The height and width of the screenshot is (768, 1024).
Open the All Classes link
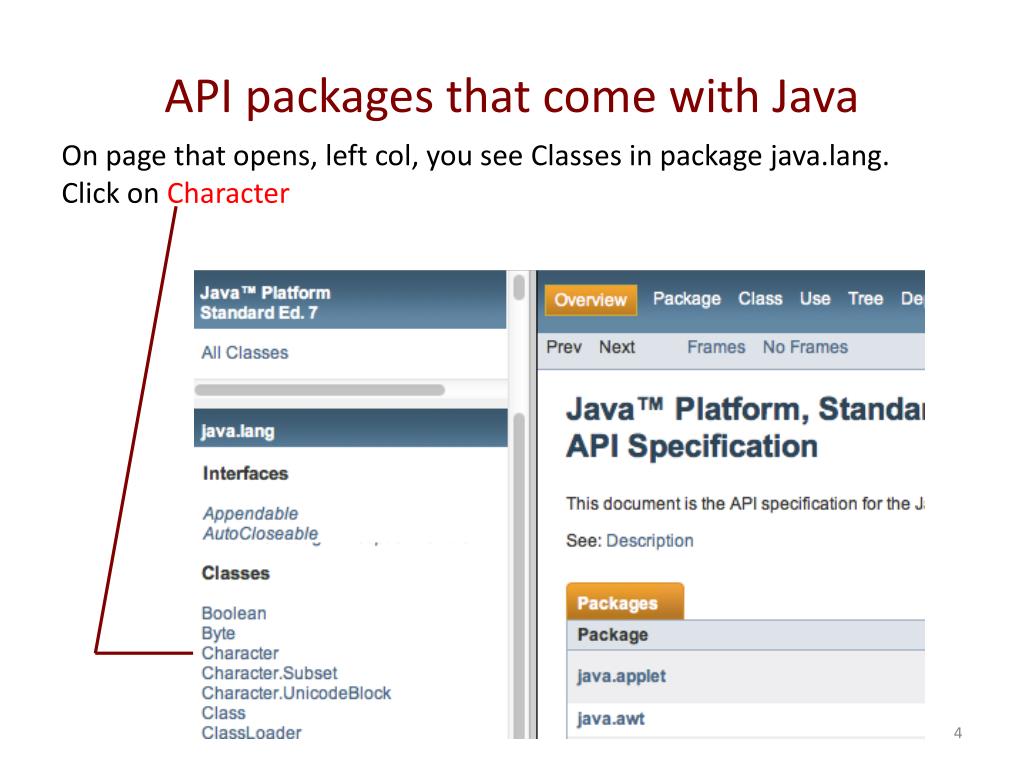[245, 353]
